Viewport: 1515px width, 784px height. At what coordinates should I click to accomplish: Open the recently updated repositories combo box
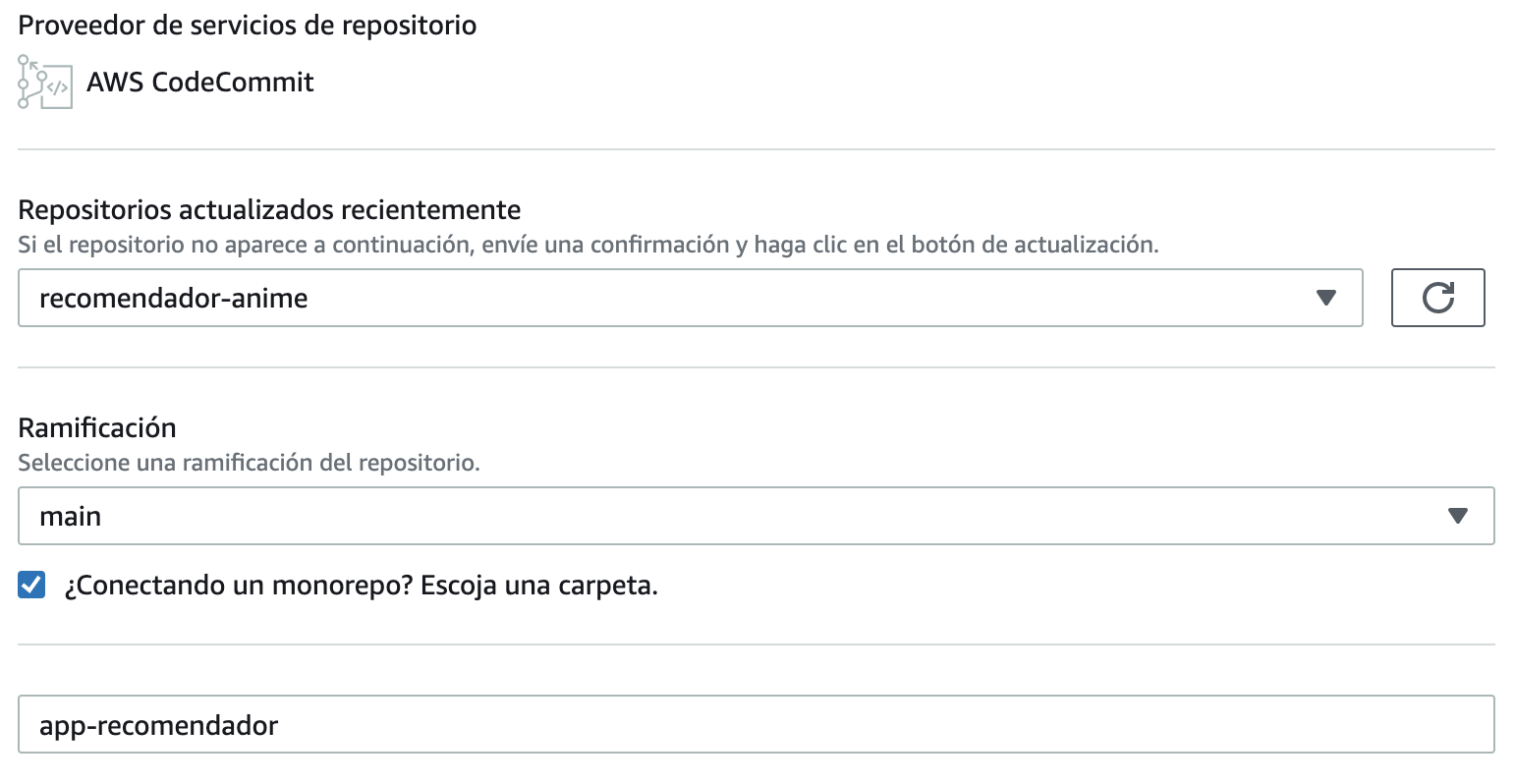pos(690,298)
